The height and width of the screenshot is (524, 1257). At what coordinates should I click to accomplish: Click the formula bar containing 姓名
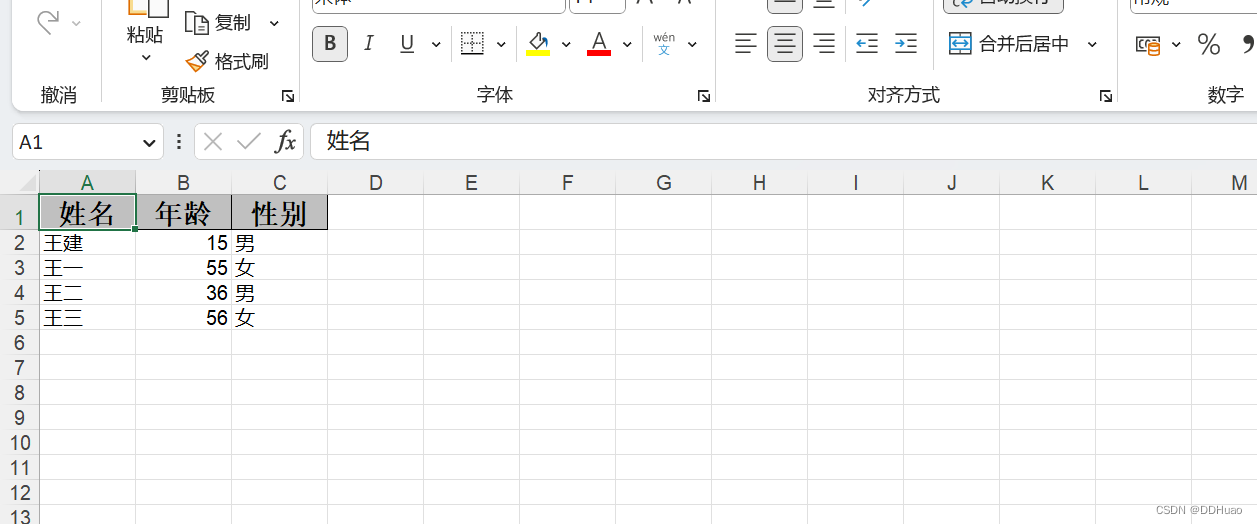784,142
